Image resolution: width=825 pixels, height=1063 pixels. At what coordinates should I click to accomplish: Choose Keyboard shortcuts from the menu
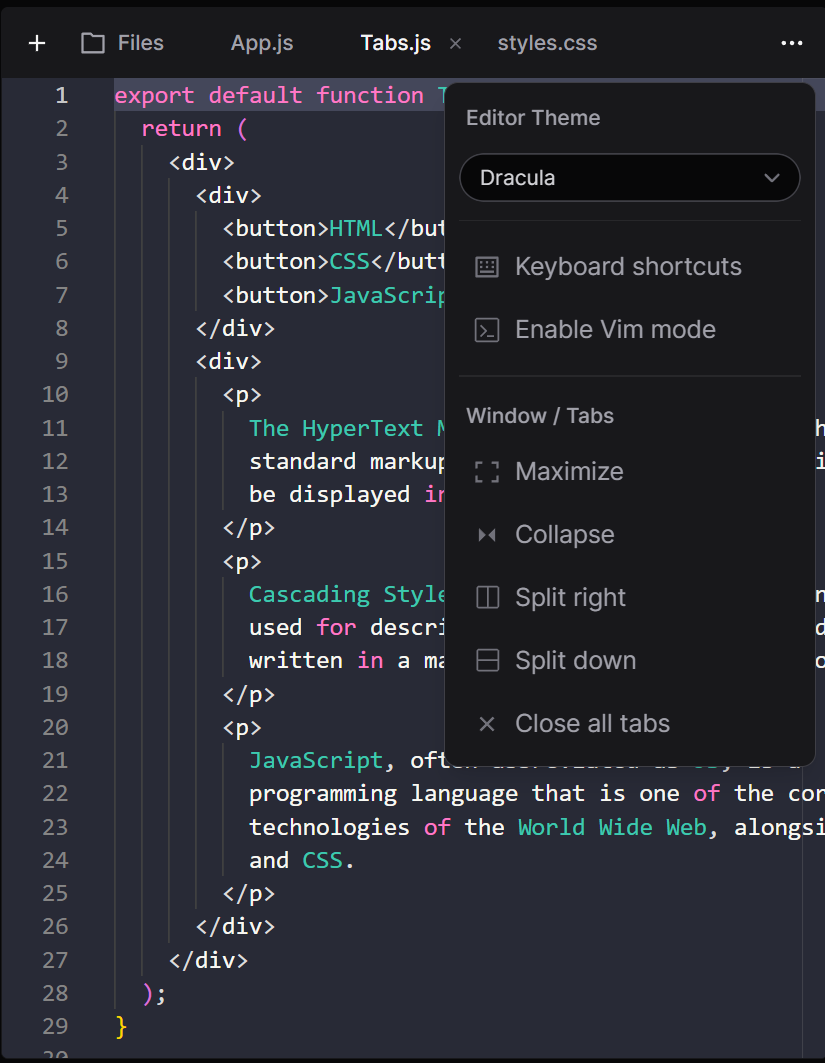[628, 266]
